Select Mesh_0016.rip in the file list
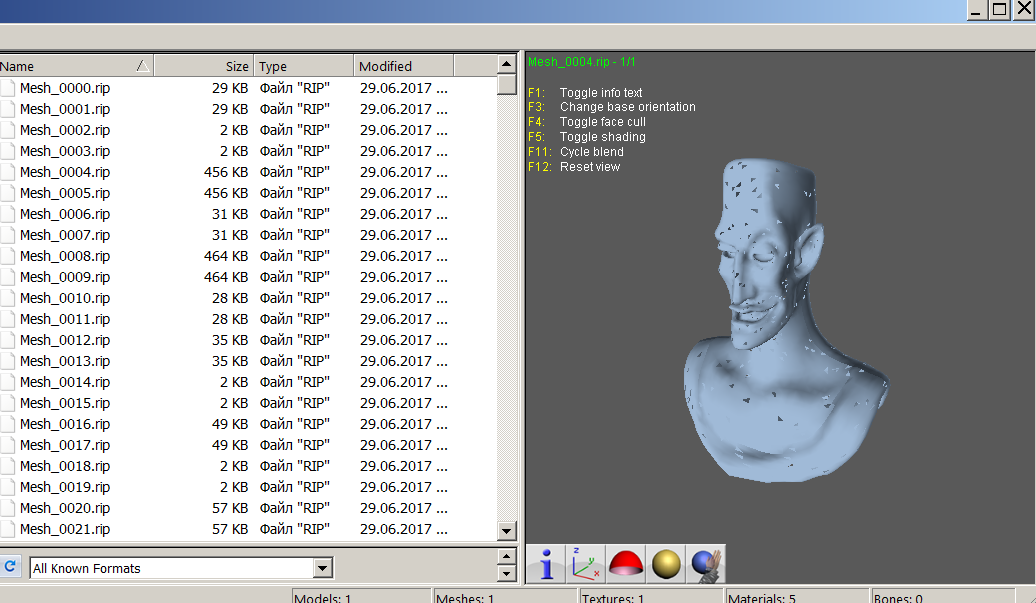This screenshot has height=603, width=1036. 65,424
